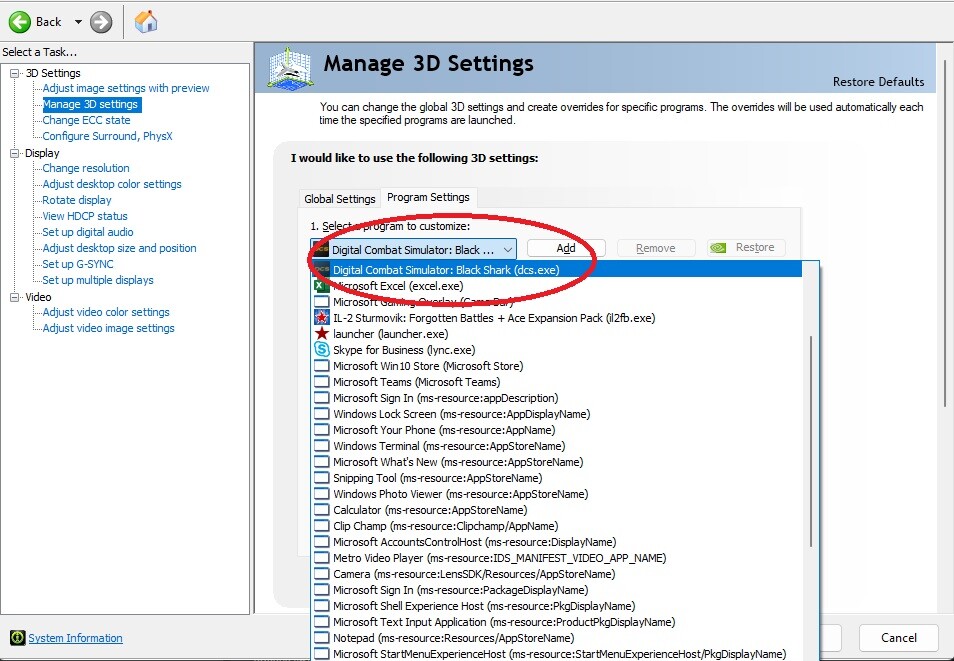Click the Cancel button
This screenshot has width=954, height=661.
pos(899,637)
